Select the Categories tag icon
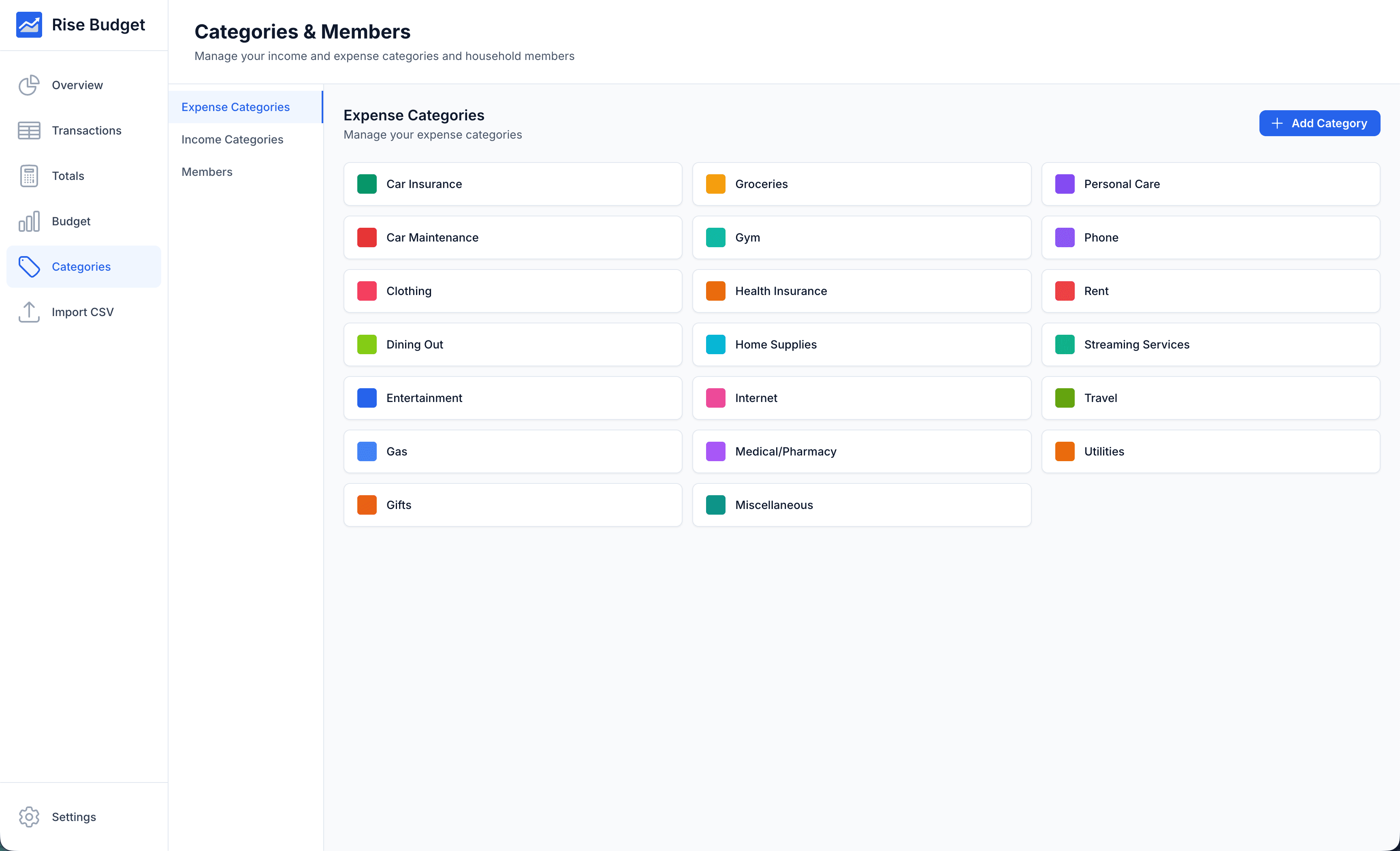 coord(29,267)
